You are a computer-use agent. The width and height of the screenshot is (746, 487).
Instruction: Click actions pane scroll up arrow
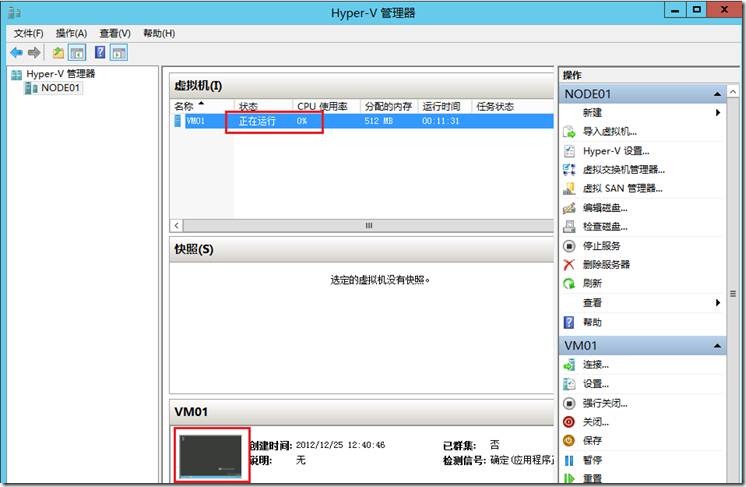pos(733,91)
